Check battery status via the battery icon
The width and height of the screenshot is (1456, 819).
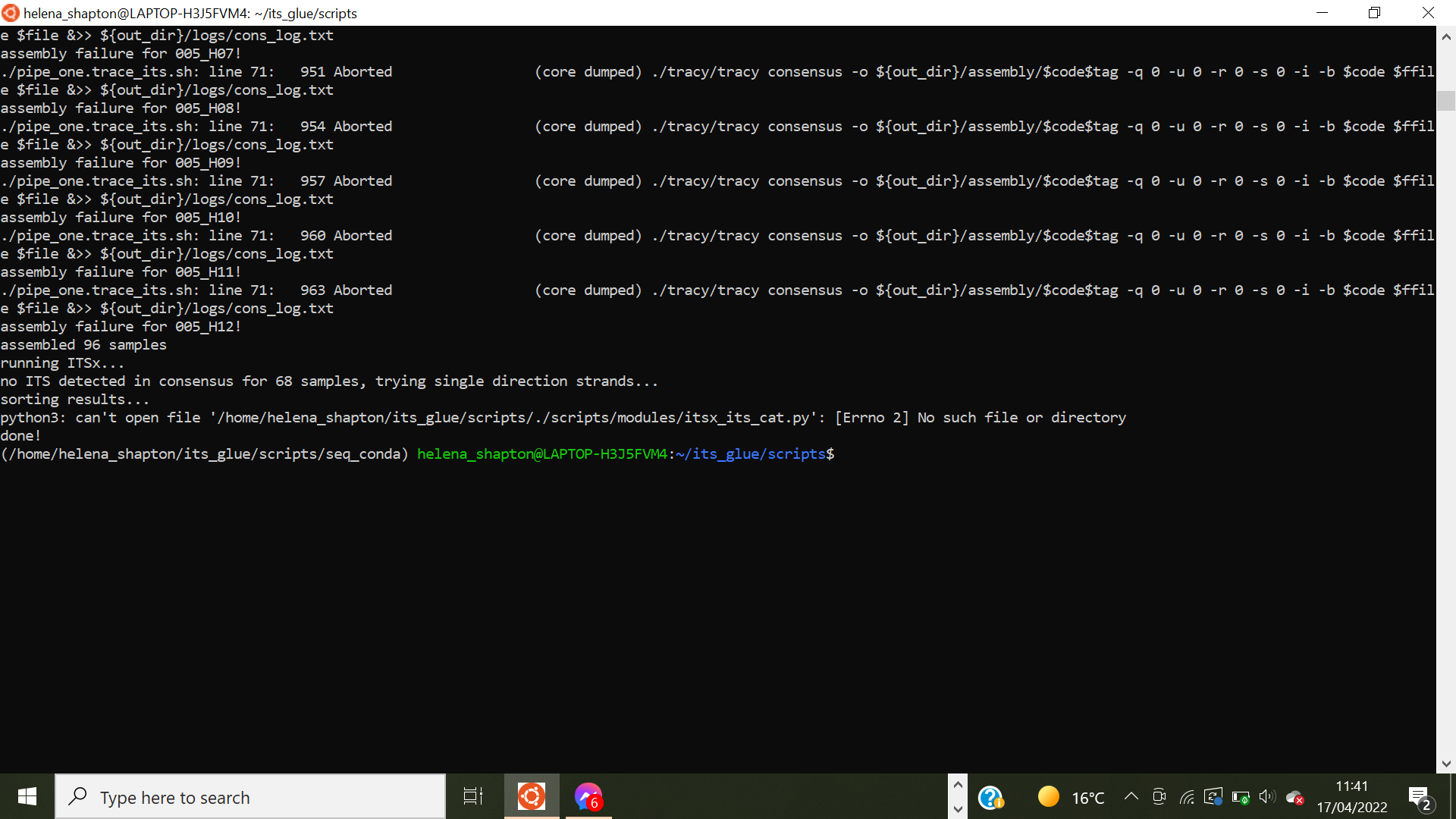click(x=1241, y=796)
